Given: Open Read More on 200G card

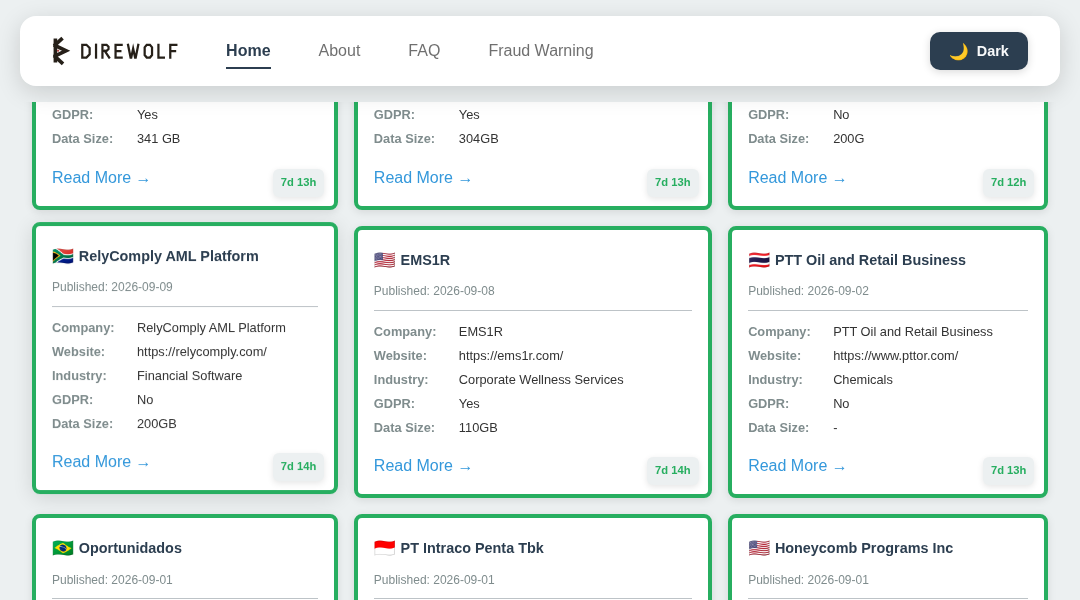Looking at the screenshot, I should pyautogui.click(x=798, y=178).
